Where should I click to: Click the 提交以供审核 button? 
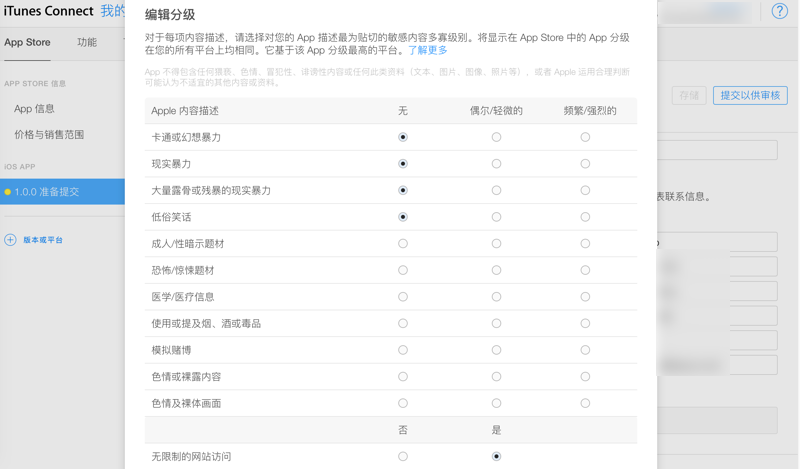pyautogui.click(x=750, y=95)
